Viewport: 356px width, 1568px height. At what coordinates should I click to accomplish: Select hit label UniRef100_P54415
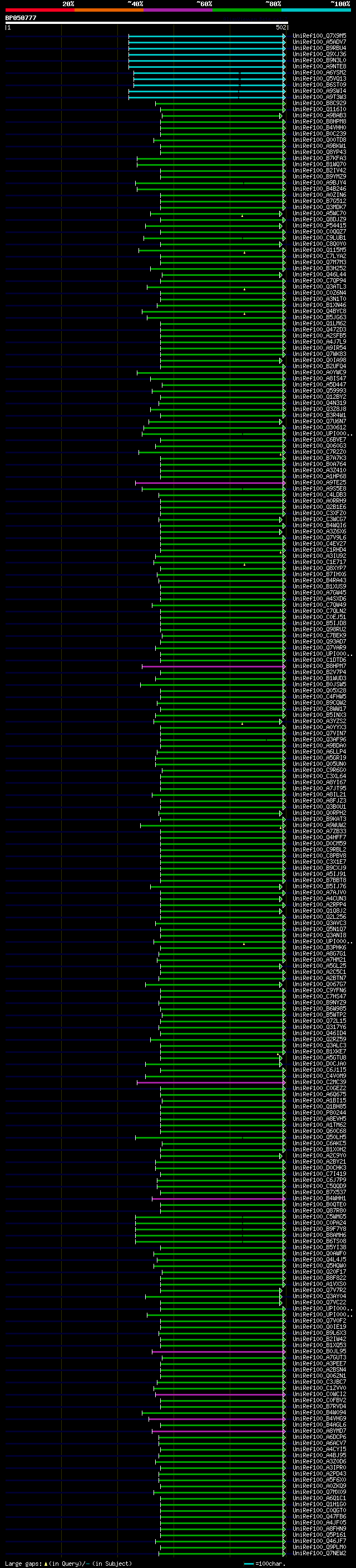319,226
